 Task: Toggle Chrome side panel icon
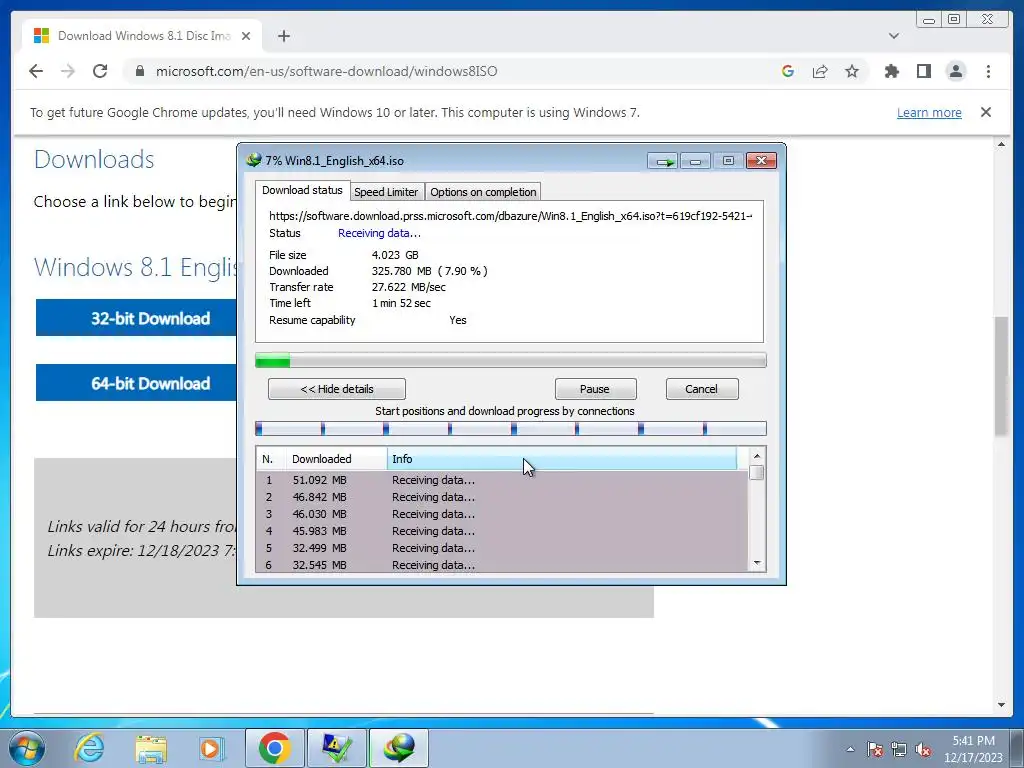[x=923, y=71]
